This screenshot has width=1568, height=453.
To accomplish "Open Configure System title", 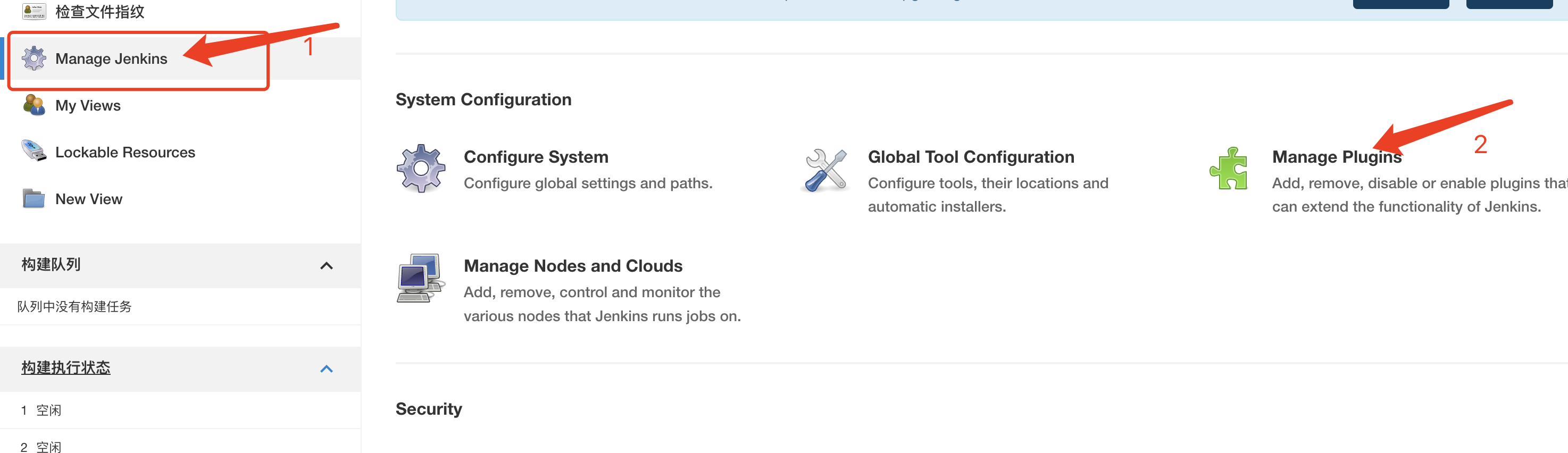I will click(x=536, y=156).
